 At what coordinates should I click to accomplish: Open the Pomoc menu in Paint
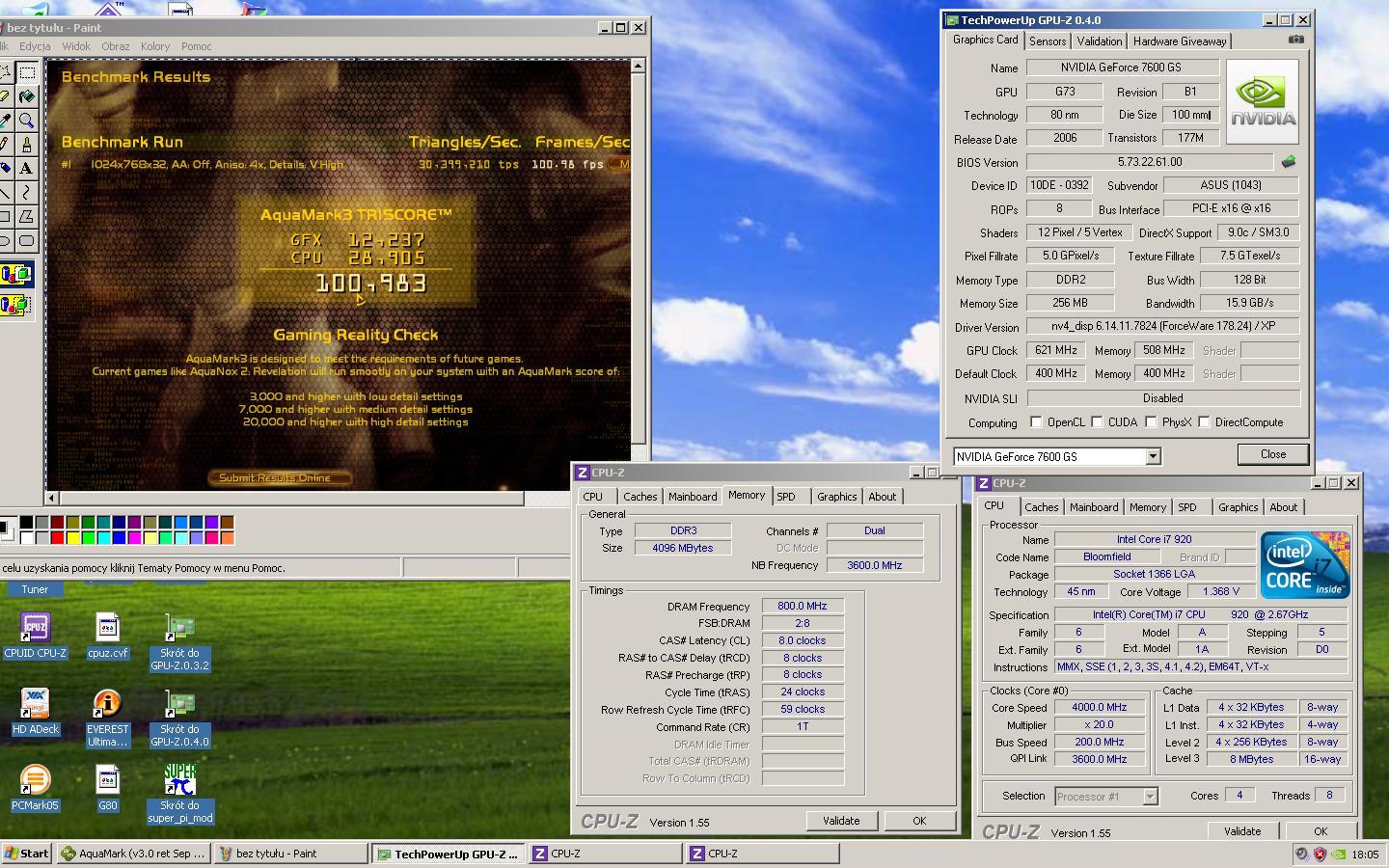tap(197, 46)
